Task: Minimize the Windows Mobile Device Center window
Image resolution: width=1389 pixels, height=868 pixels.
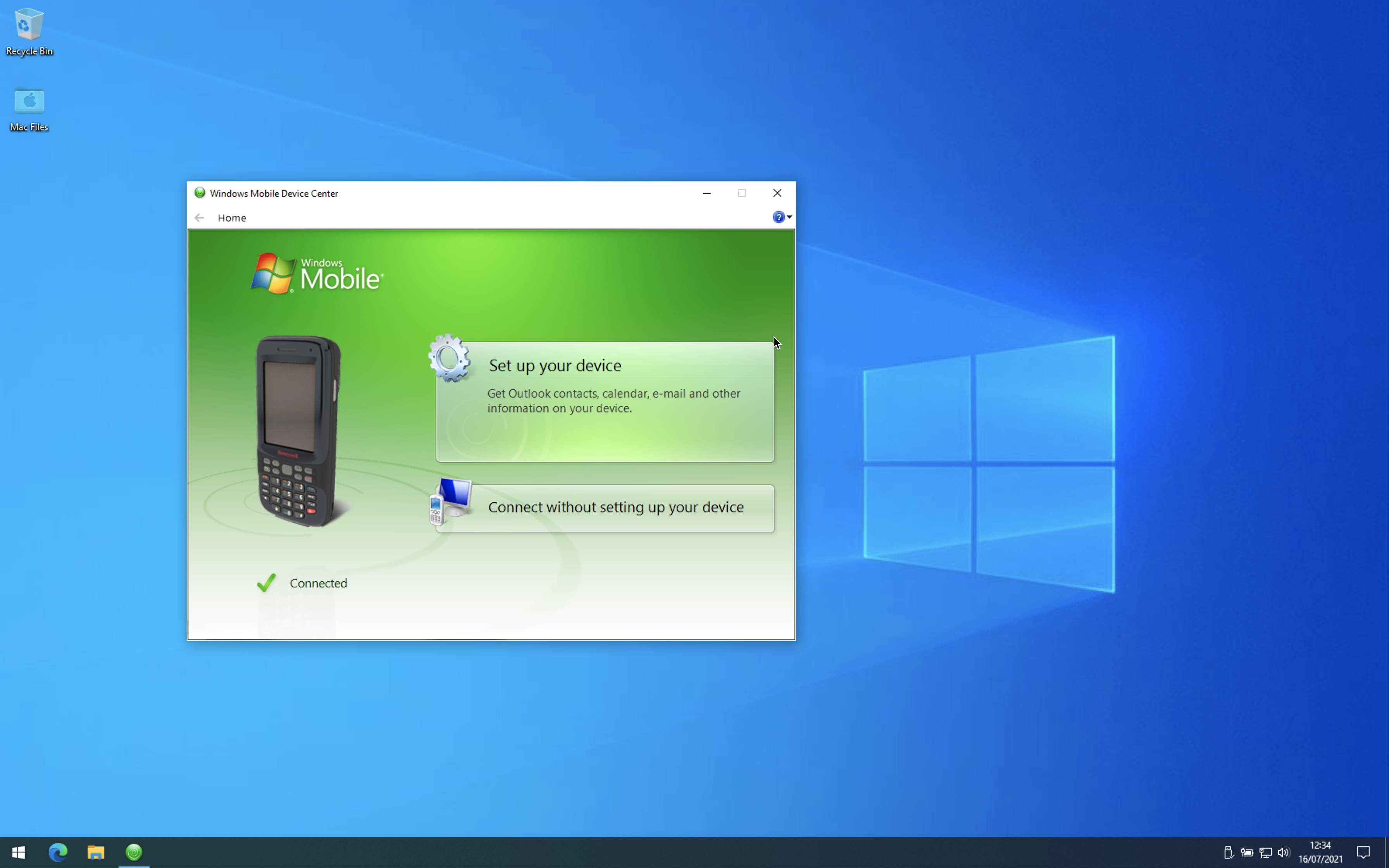Action: [x=707, y=193]
